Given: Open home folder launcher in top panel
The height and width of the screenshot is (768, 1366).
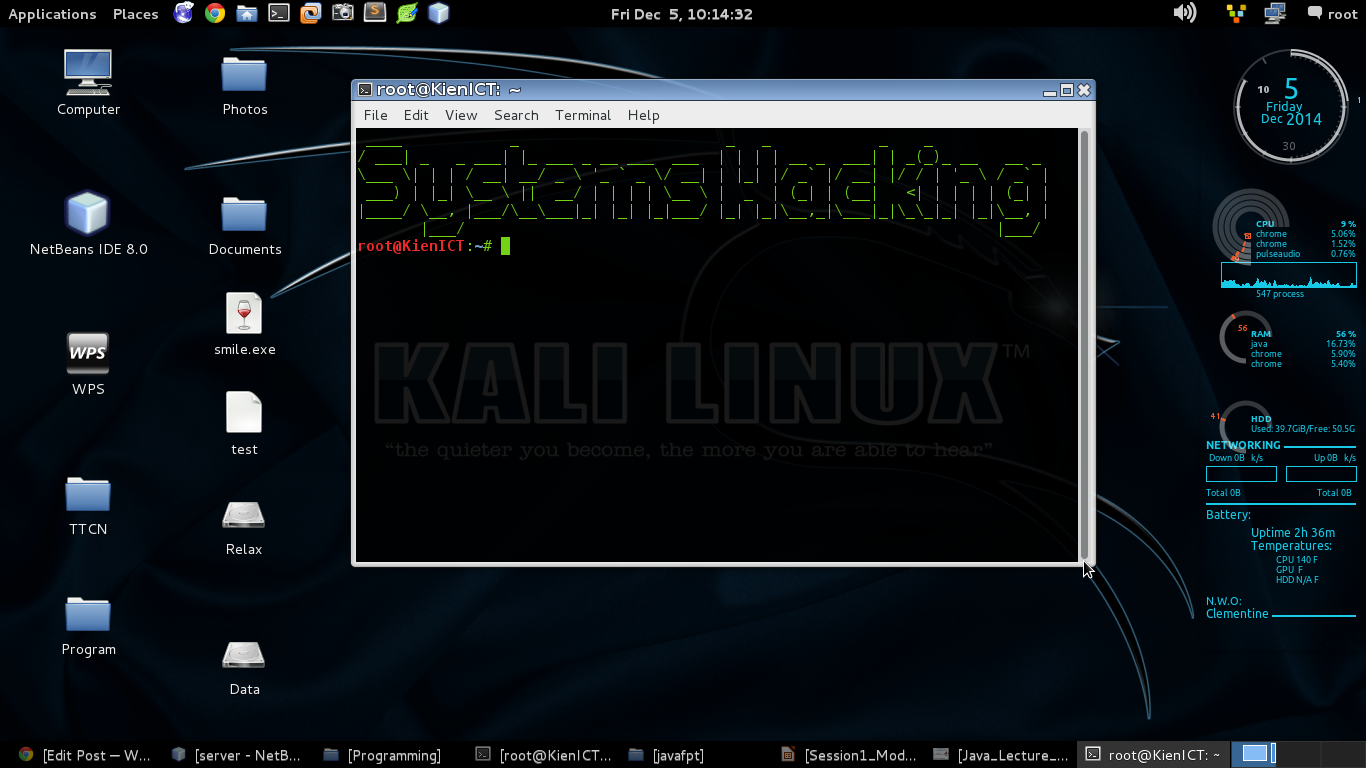Looking at the screenshot, I should [247, 13].
